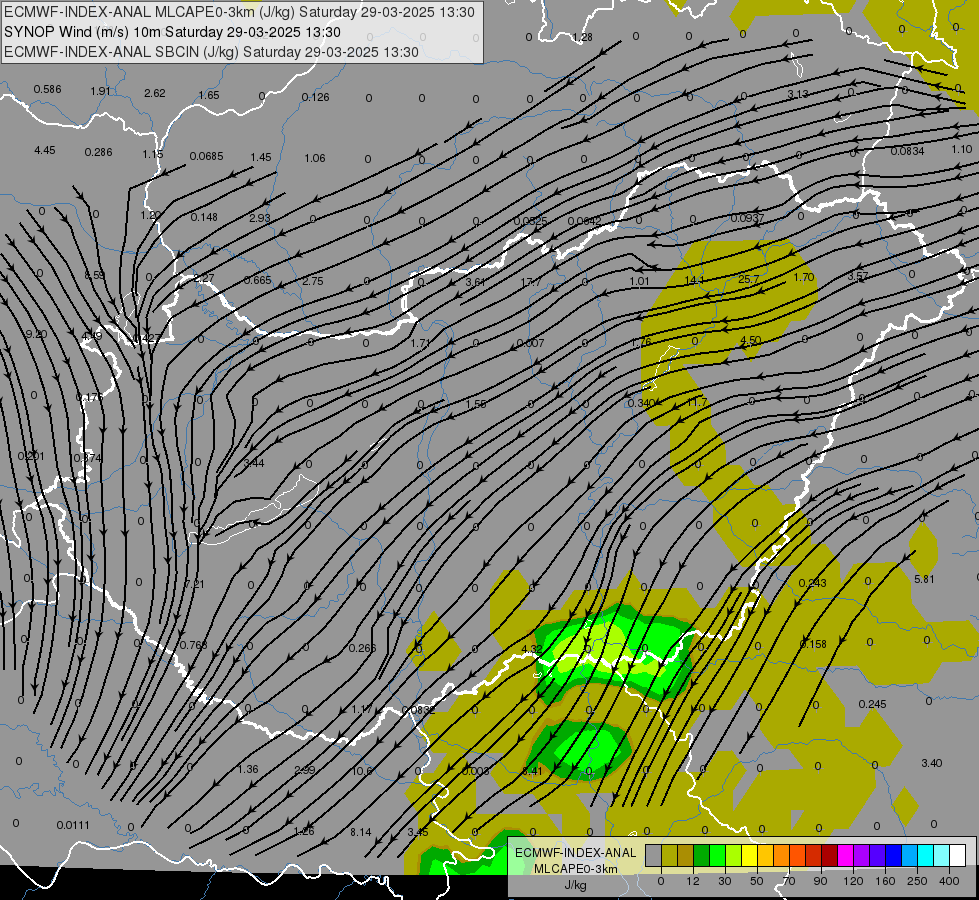Click the legend scale label 90

pyautogui.click(x=820, y=881)
